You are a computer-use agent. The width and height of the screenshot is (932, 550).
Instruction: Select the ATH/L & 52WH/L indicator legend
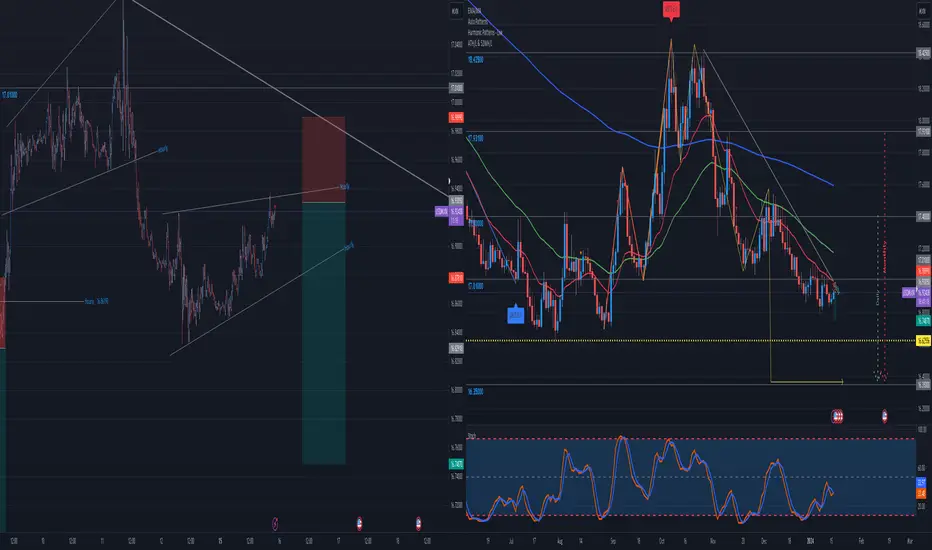coord(480,43)
